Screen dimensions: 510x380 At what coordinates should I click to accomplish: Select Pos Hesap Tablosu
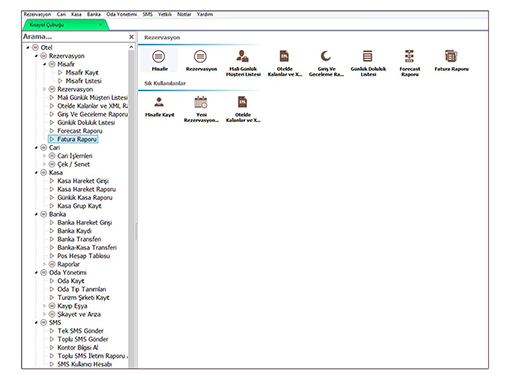pyautogui.click(x=84, y=256)
